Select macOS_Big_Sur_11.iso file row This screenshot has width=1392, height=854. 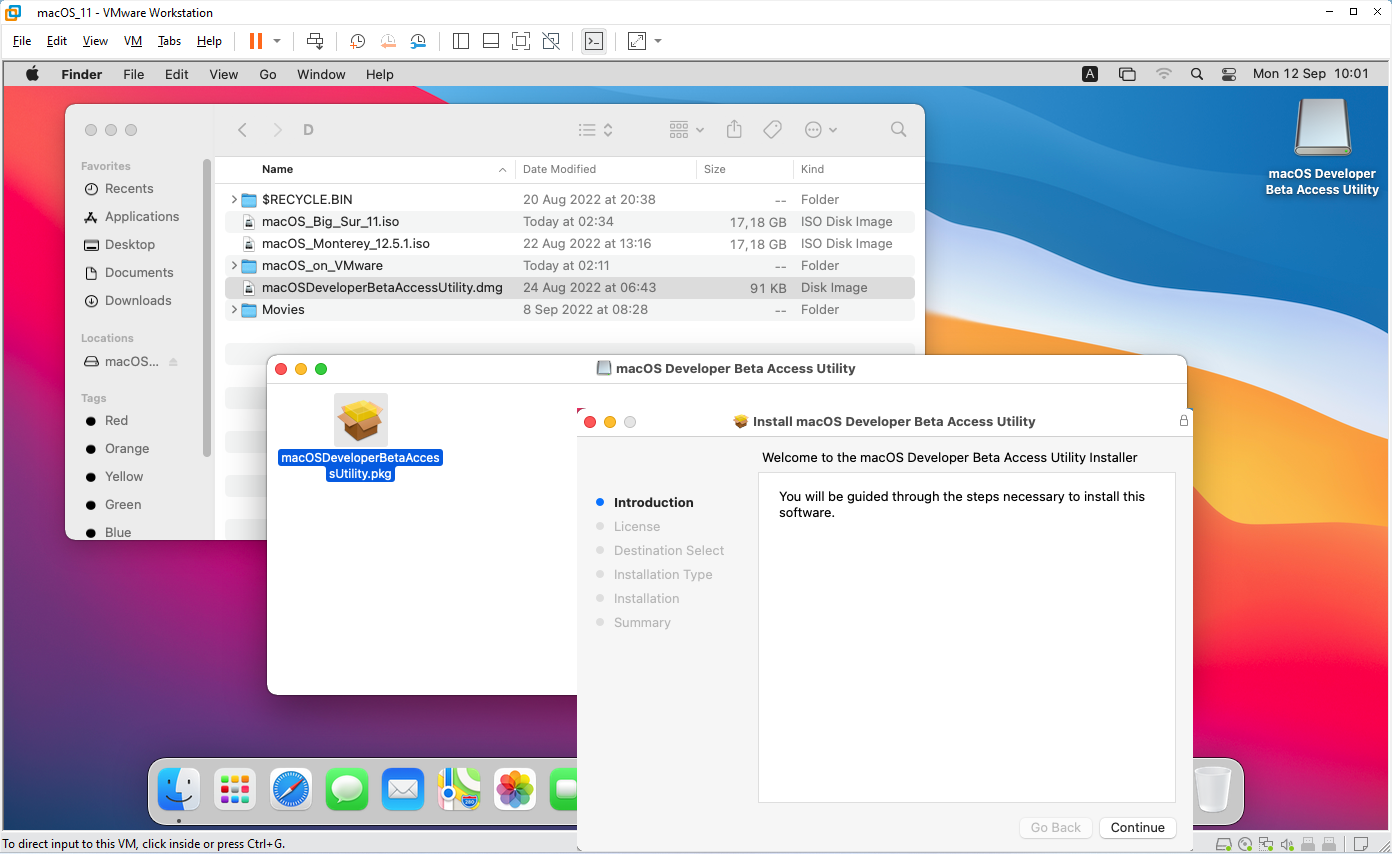click(x=570, y=222)
